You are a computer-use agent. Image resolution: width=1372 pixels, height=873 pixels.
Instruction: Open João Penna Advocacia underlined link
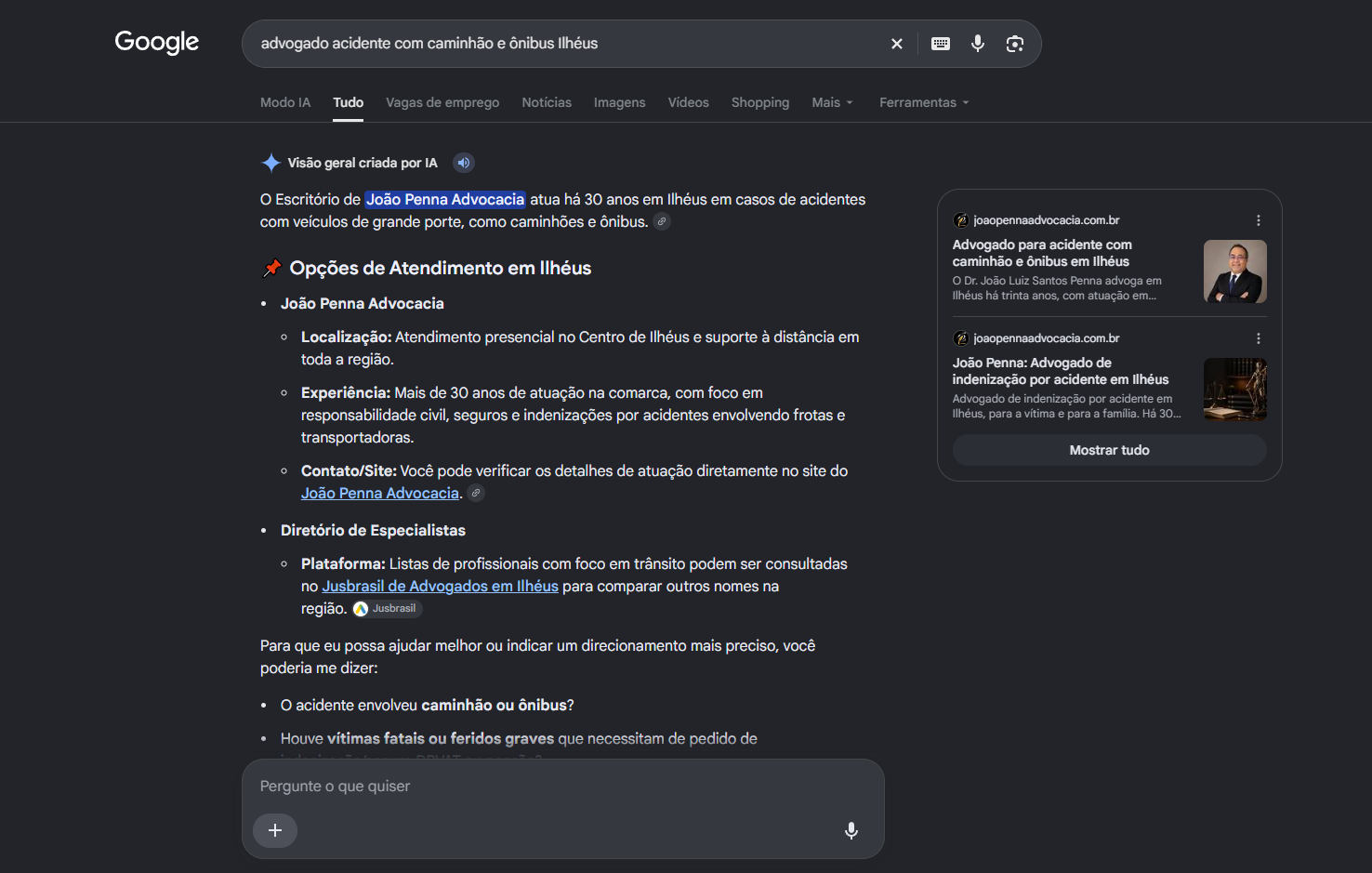380,493
